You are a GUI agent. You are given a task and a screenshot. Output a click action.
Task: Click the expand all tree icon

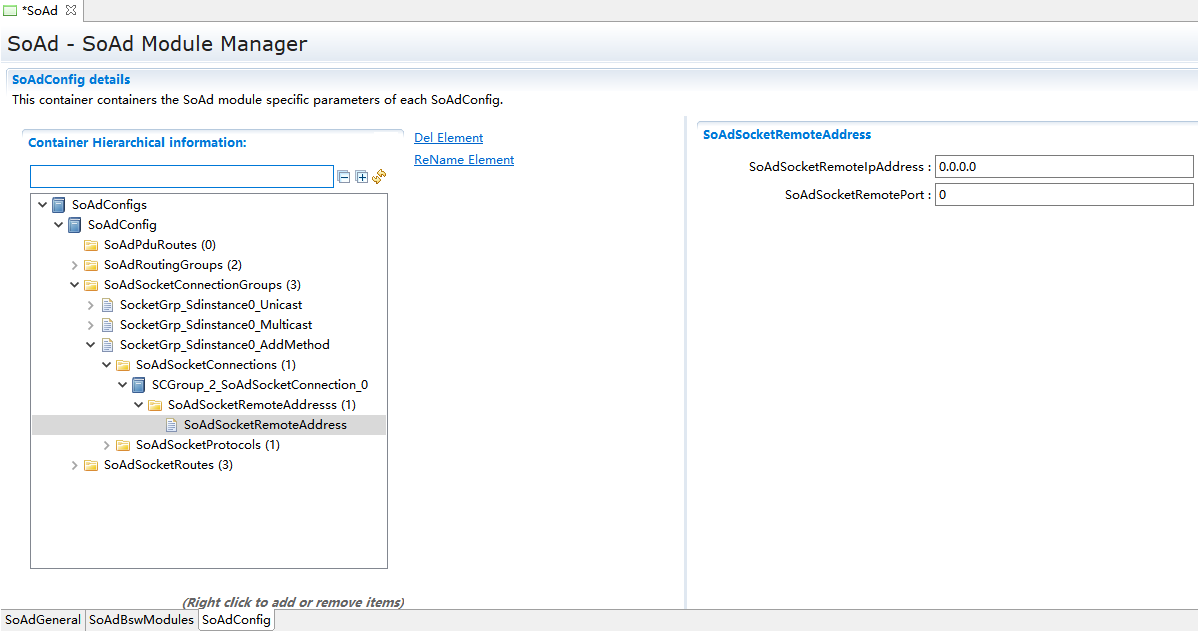(362, 177)
